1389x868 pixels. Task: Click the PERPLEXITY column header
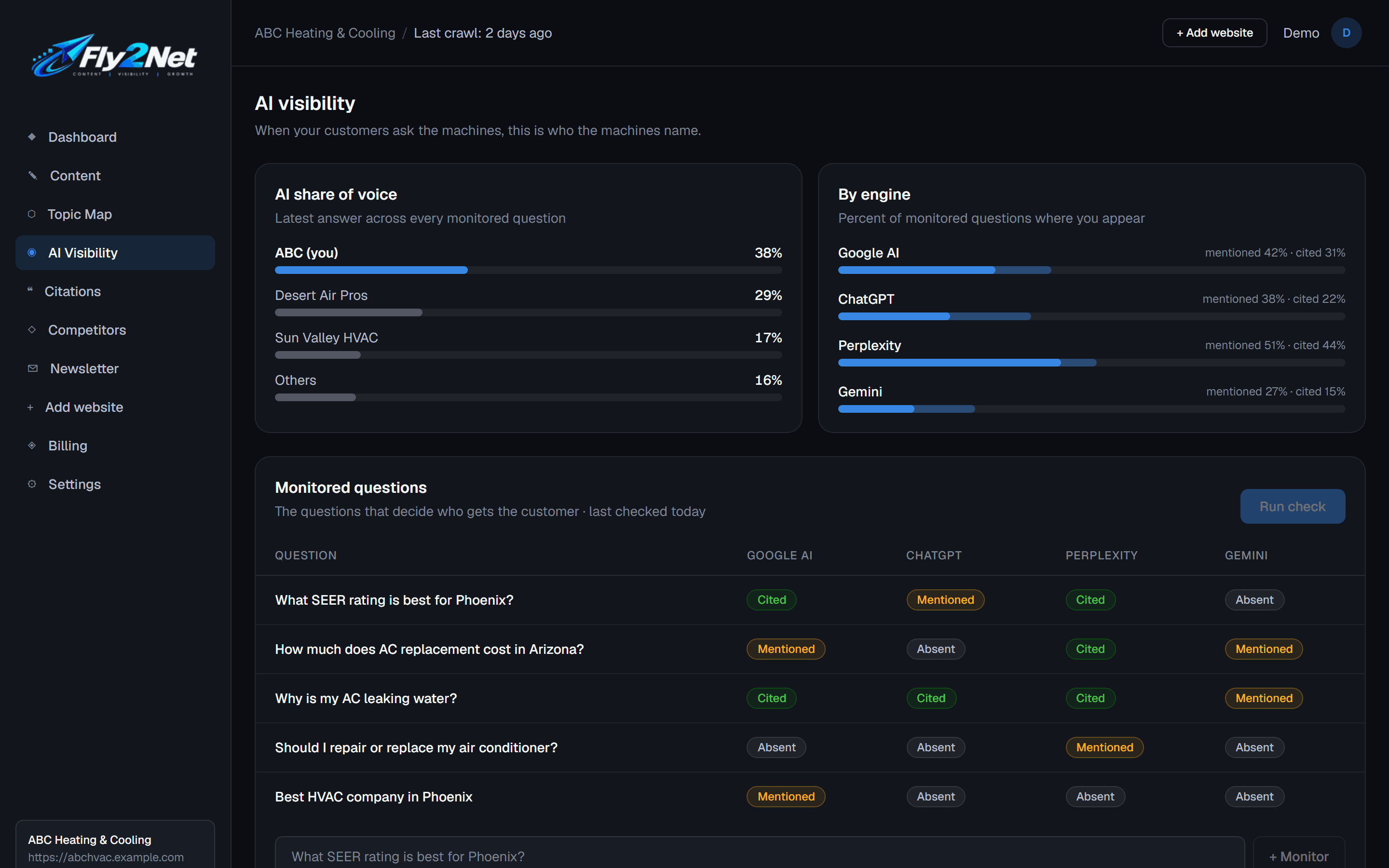[1101, 555]
